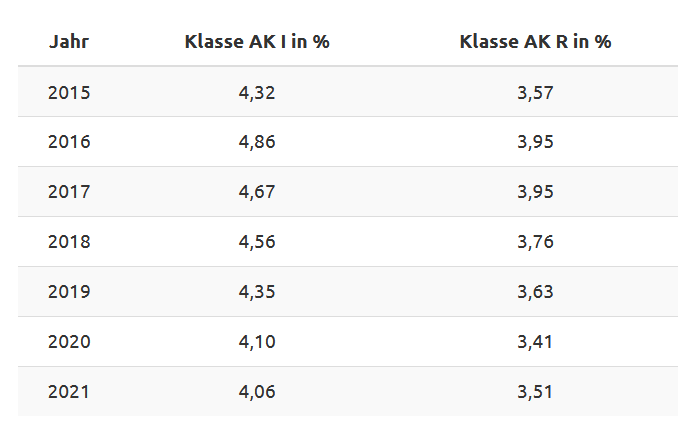
Task: Click the Klasse AK I in % header
Action: tap(257, 42)
